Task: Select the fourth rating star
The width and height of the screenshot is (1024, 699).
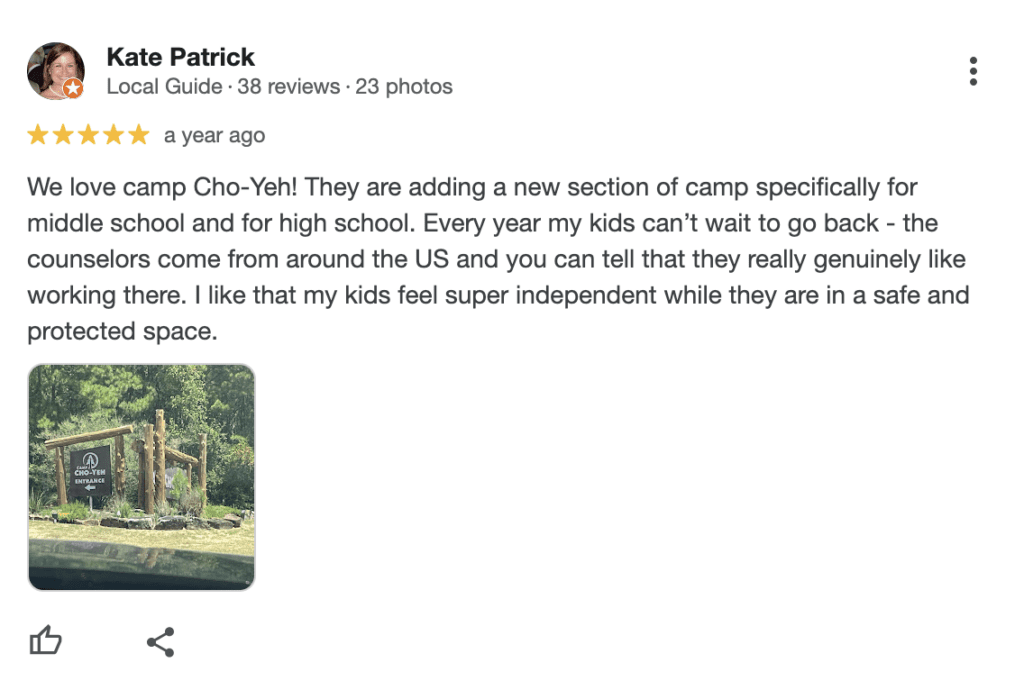Action: [x=113, y=135]
